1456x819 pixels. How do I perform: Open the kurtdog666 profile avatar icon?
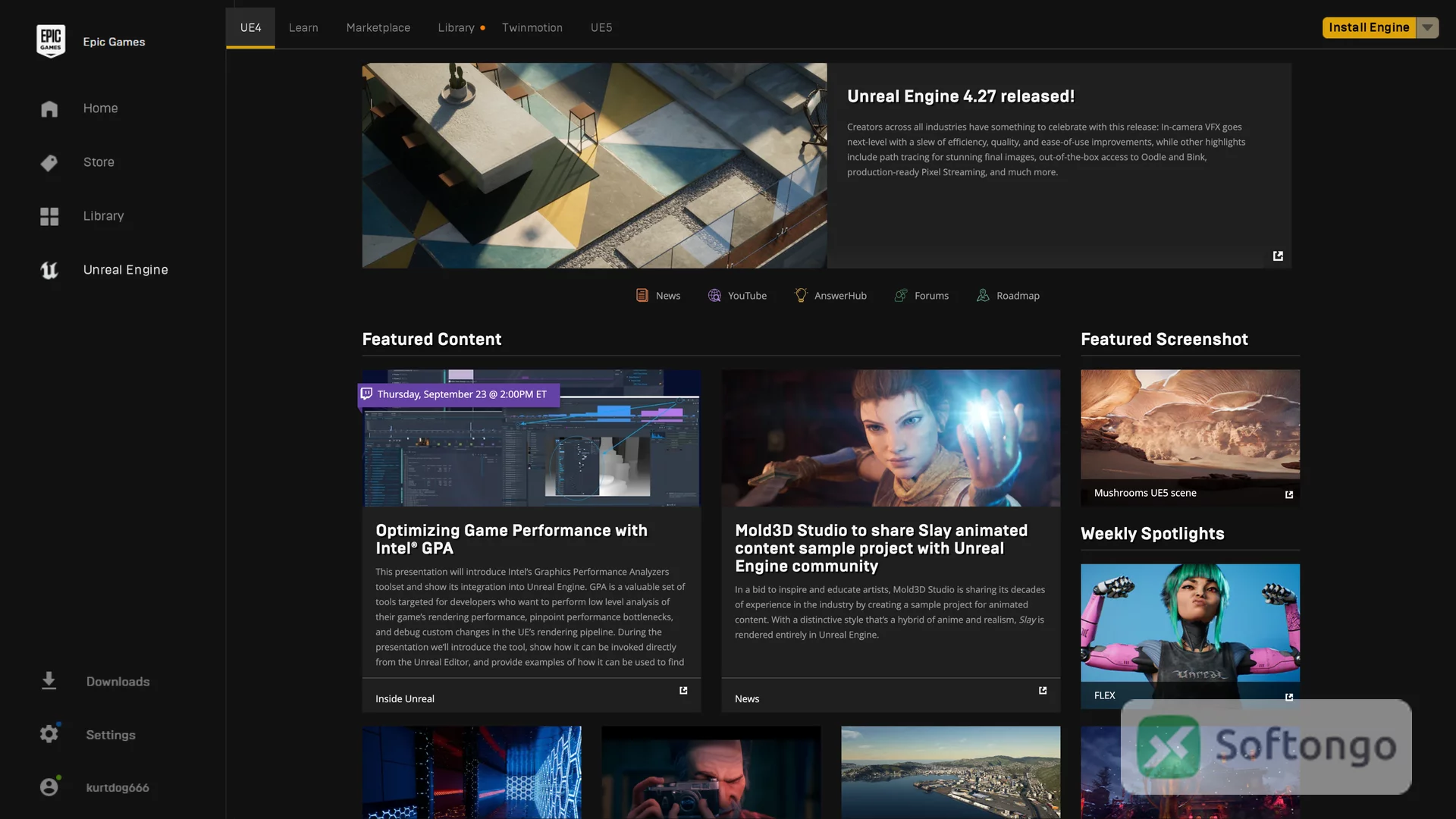coord(49,787)
